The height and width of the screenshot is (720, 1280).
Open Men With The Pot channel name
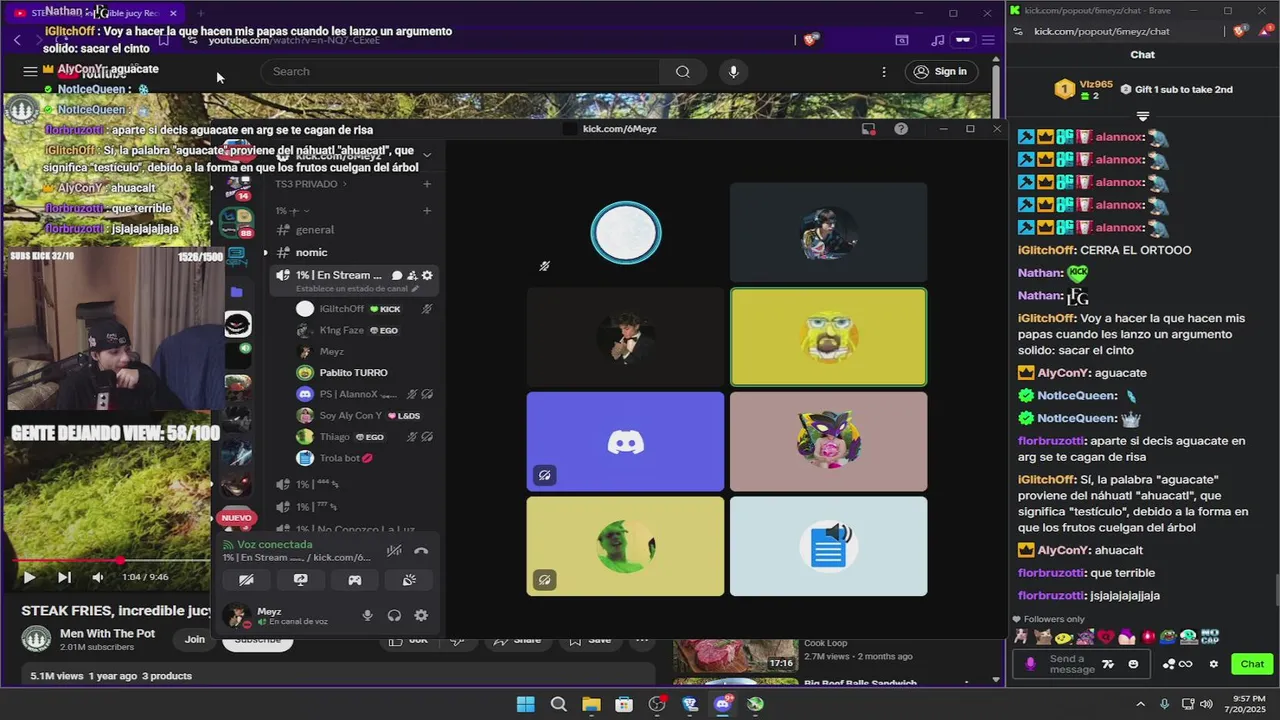click(x=107, y=633)
